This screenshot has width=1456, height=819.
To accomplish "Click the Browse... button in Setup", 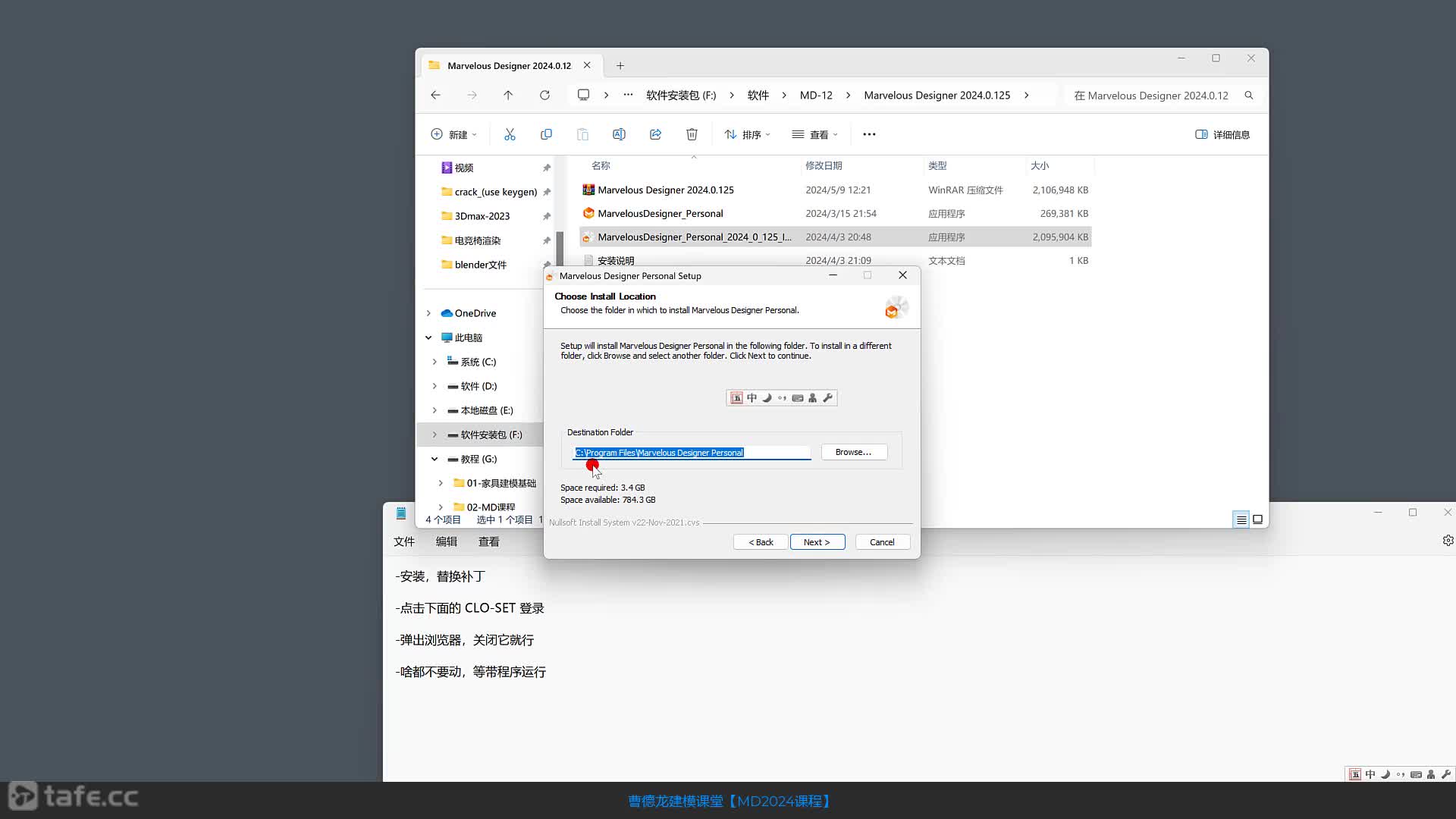I will [x=854, y=452].
